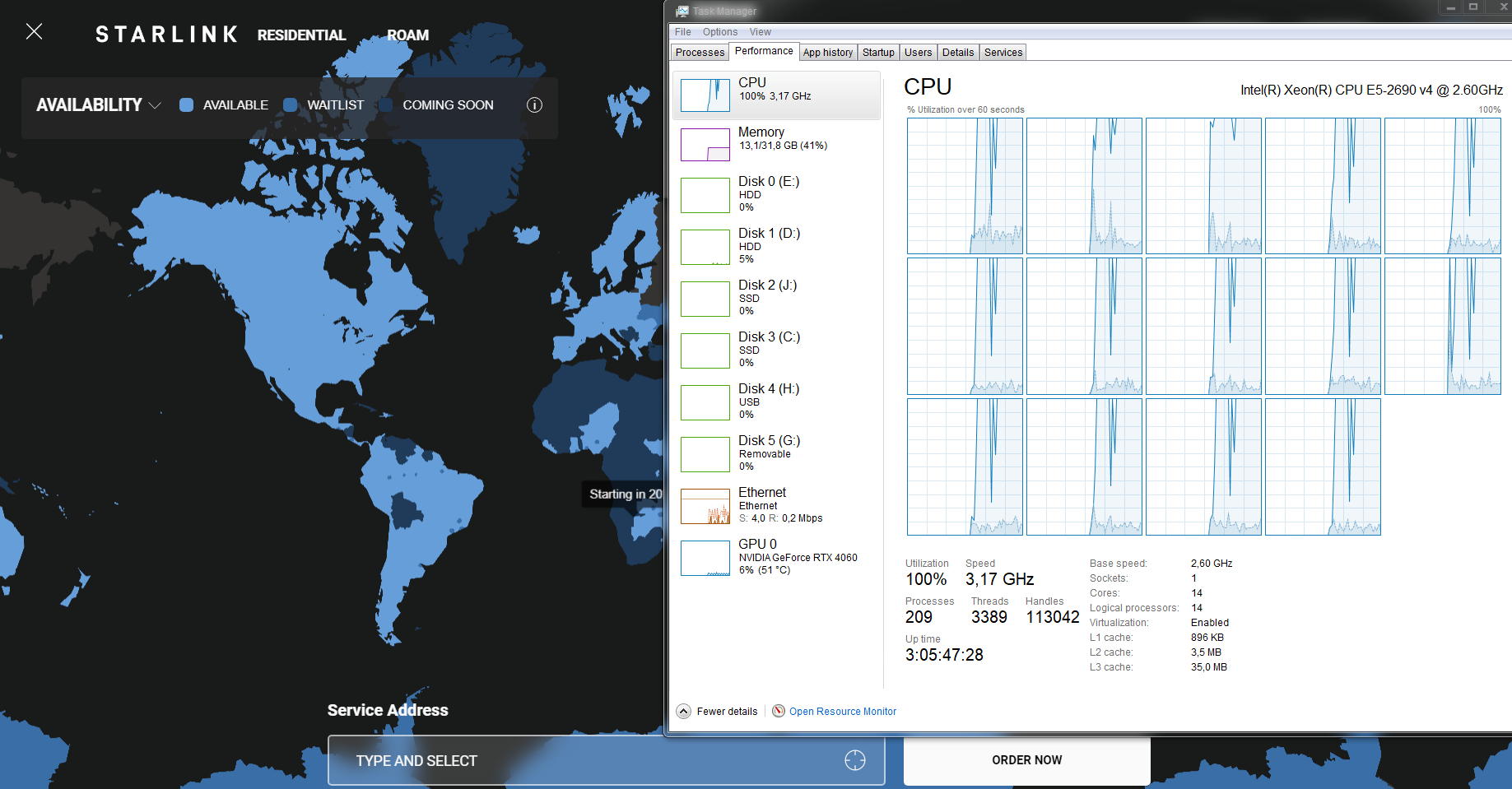Screen dimensions: 1512x789
Task: Click the Task Manager title bar icon
Action: pyautogui.click(x=682, y=11)
